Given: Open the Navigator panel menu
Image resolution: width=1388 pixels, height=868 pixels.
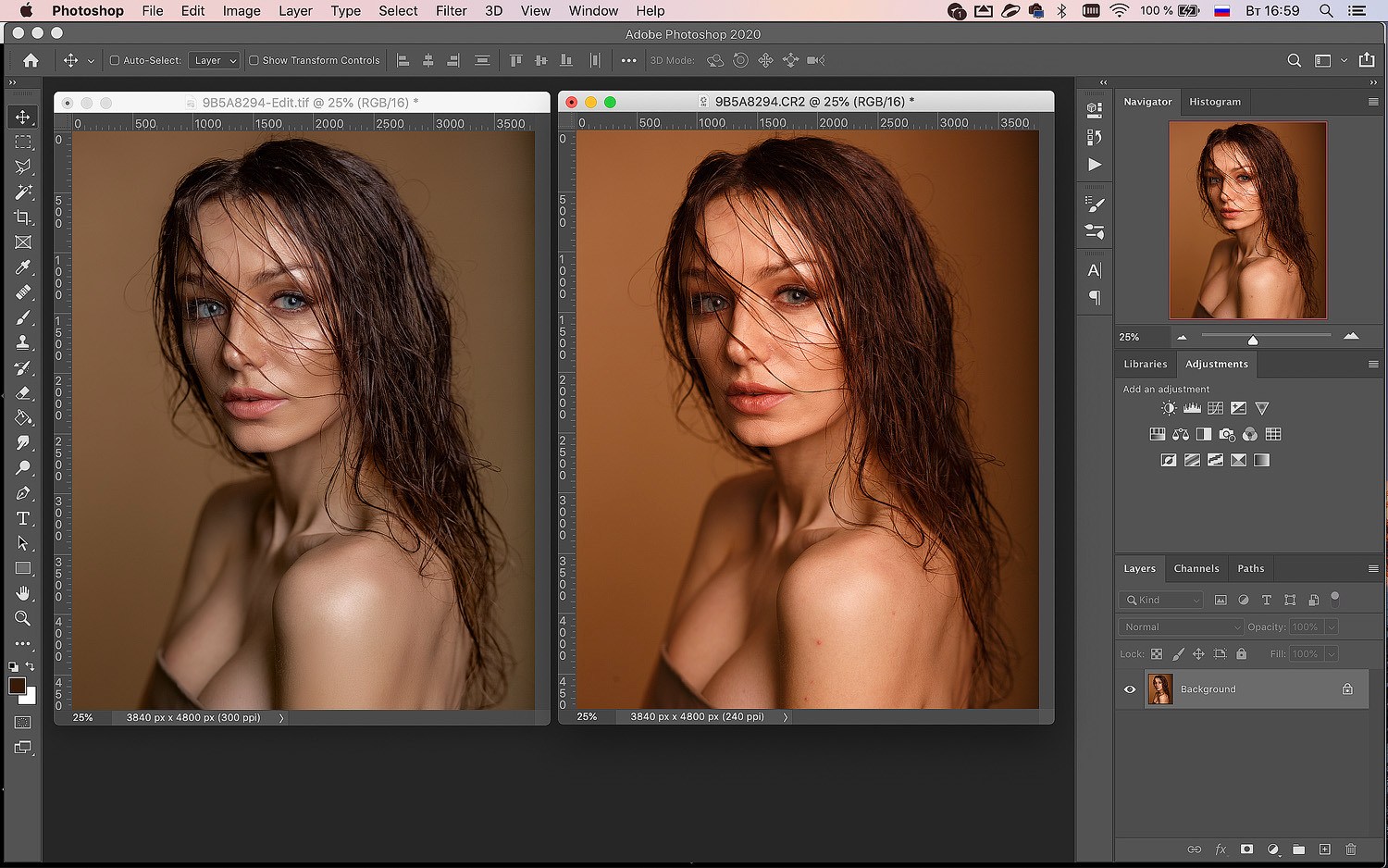Looking at the screenshot, I should (x=1373, y=102).
